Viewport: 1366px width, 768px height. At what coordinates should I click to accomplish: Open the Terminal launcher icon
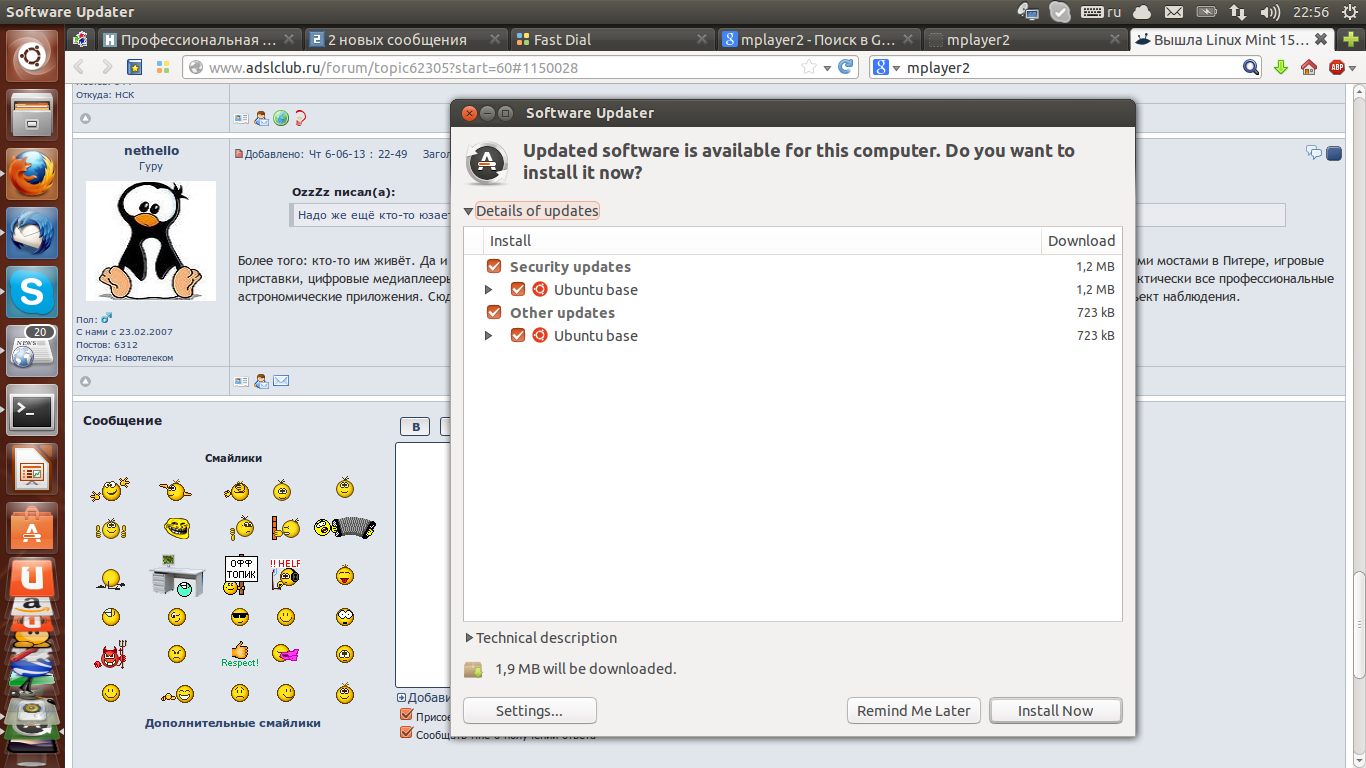point(32,410)
